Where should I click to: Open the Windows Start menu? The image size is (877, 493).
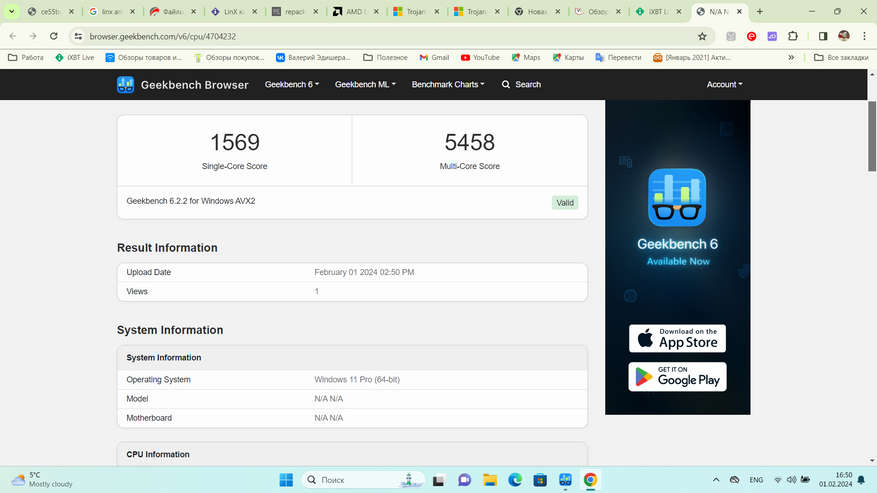click(286, 480)
